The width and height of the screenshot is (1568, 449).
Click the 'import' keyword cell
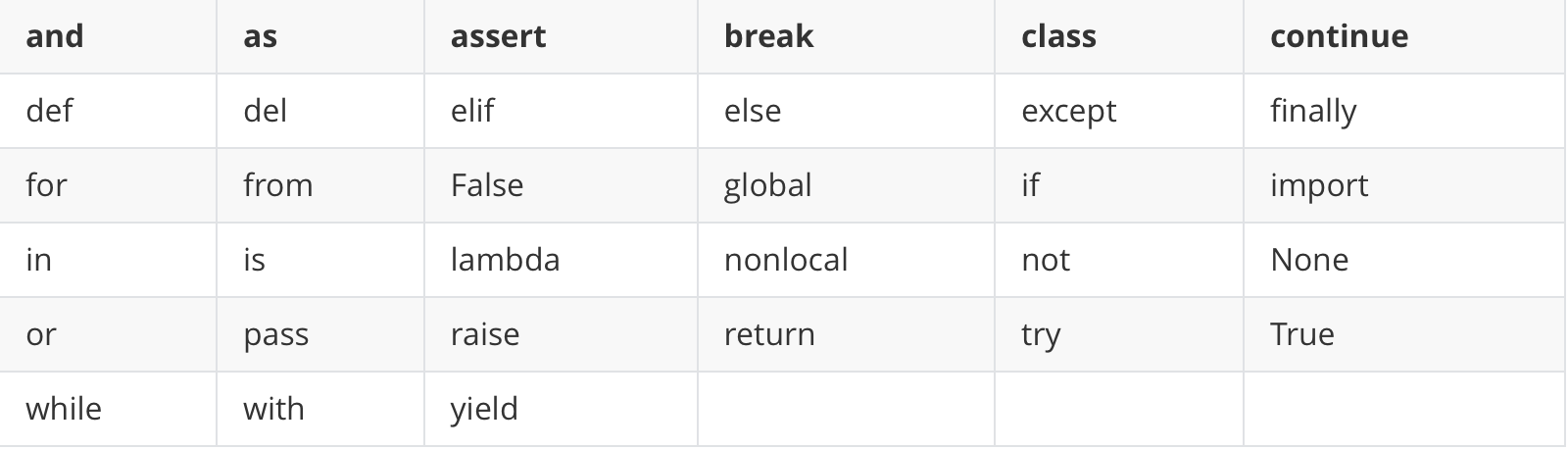tap(1404, 185)
